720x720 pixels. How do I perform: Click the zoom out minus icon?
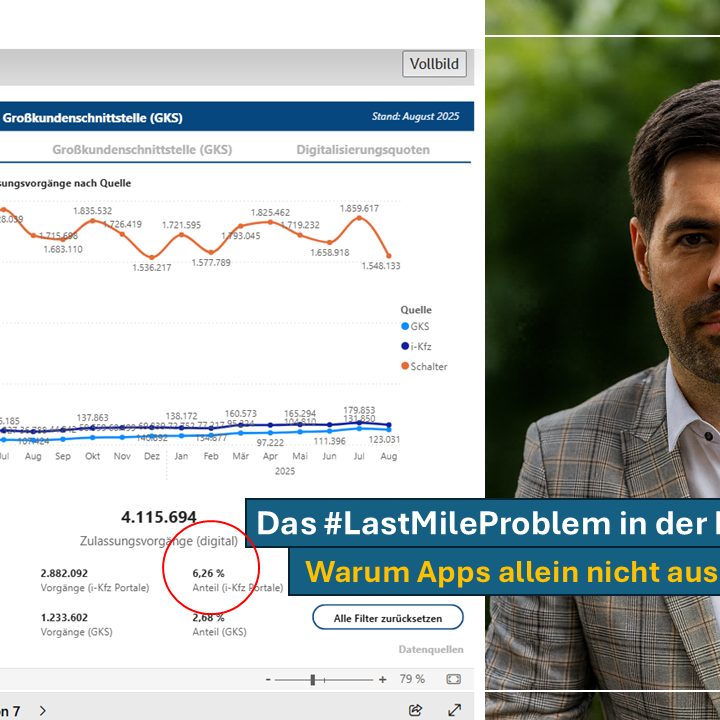click(x=268, y=679)
